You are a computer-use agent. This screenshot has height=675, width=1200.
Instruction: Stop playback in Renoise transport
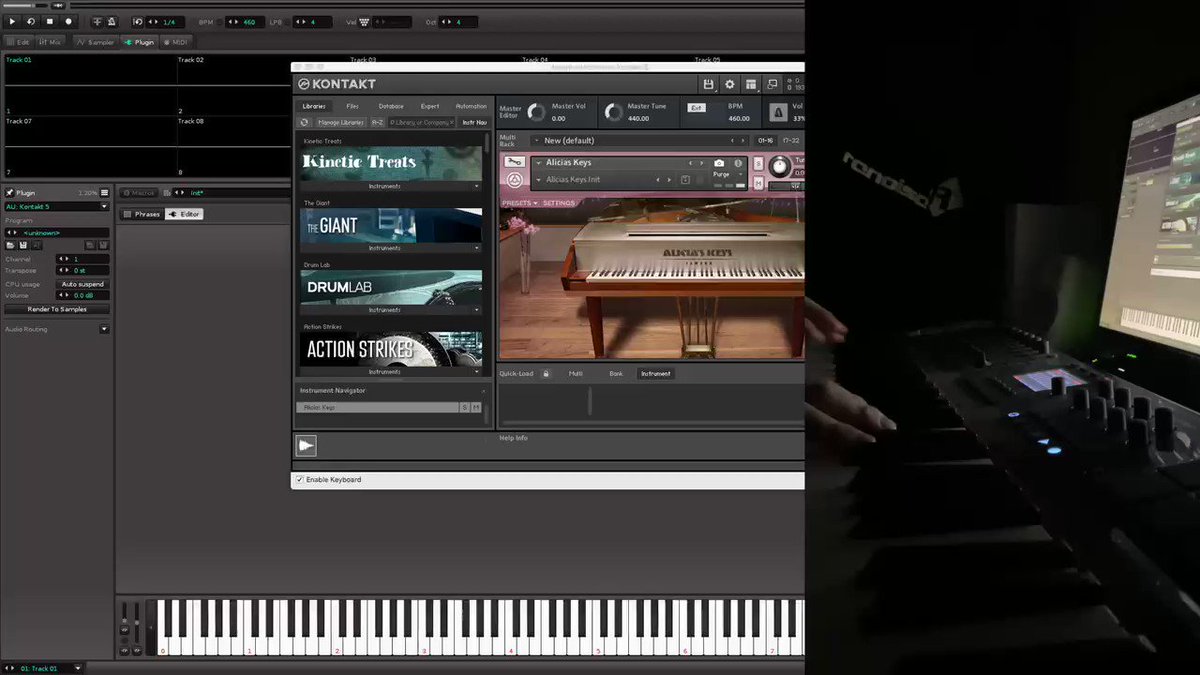pyautogui.click(x=50, y=21)
